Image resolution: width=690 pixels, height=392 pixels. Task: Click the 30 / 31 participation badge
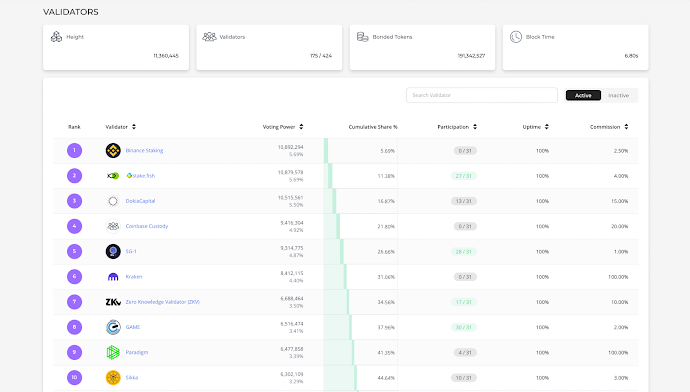464,327
